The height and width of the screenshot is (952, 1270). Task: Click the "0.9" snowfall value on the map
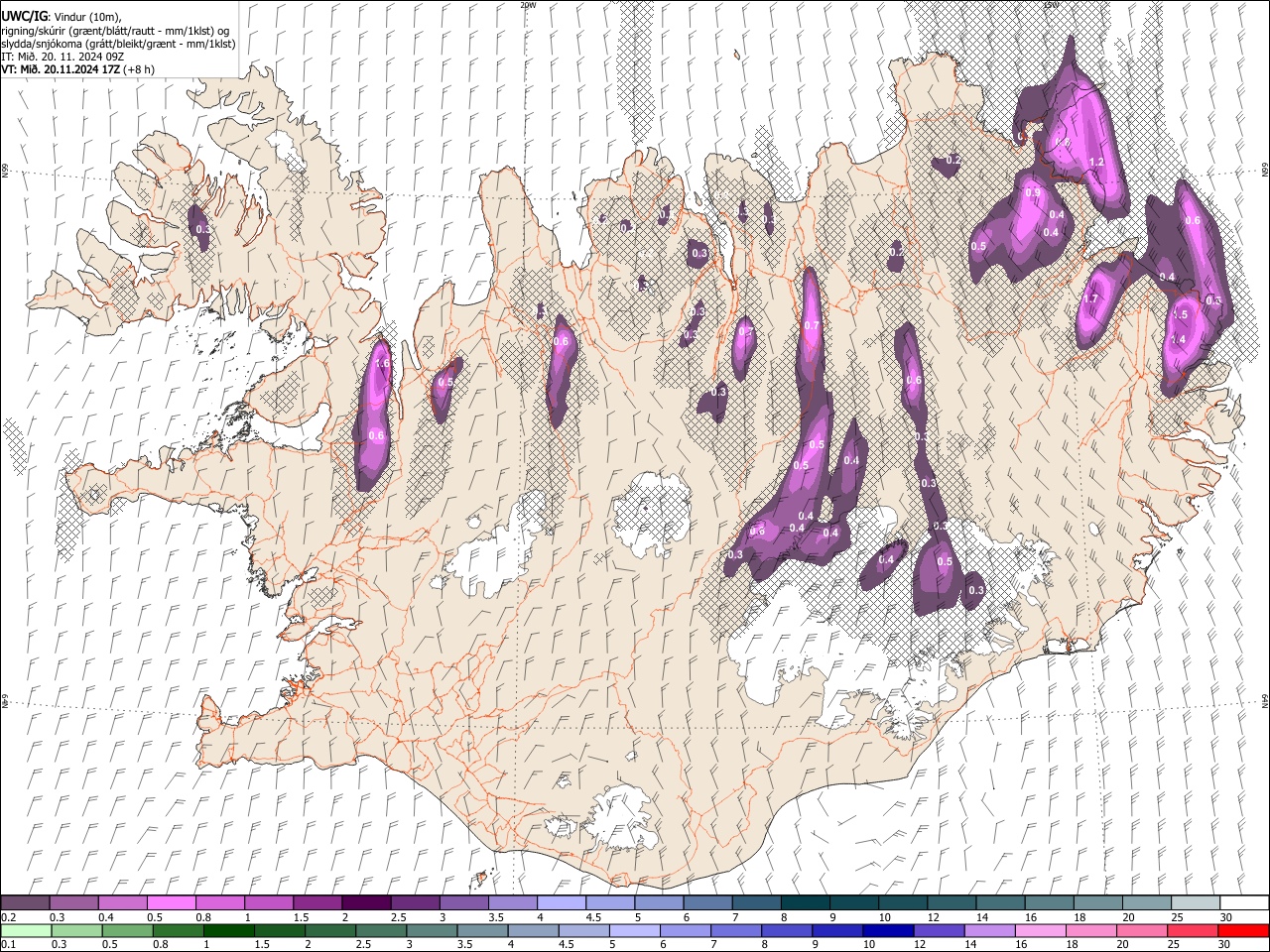[1033, 193]
